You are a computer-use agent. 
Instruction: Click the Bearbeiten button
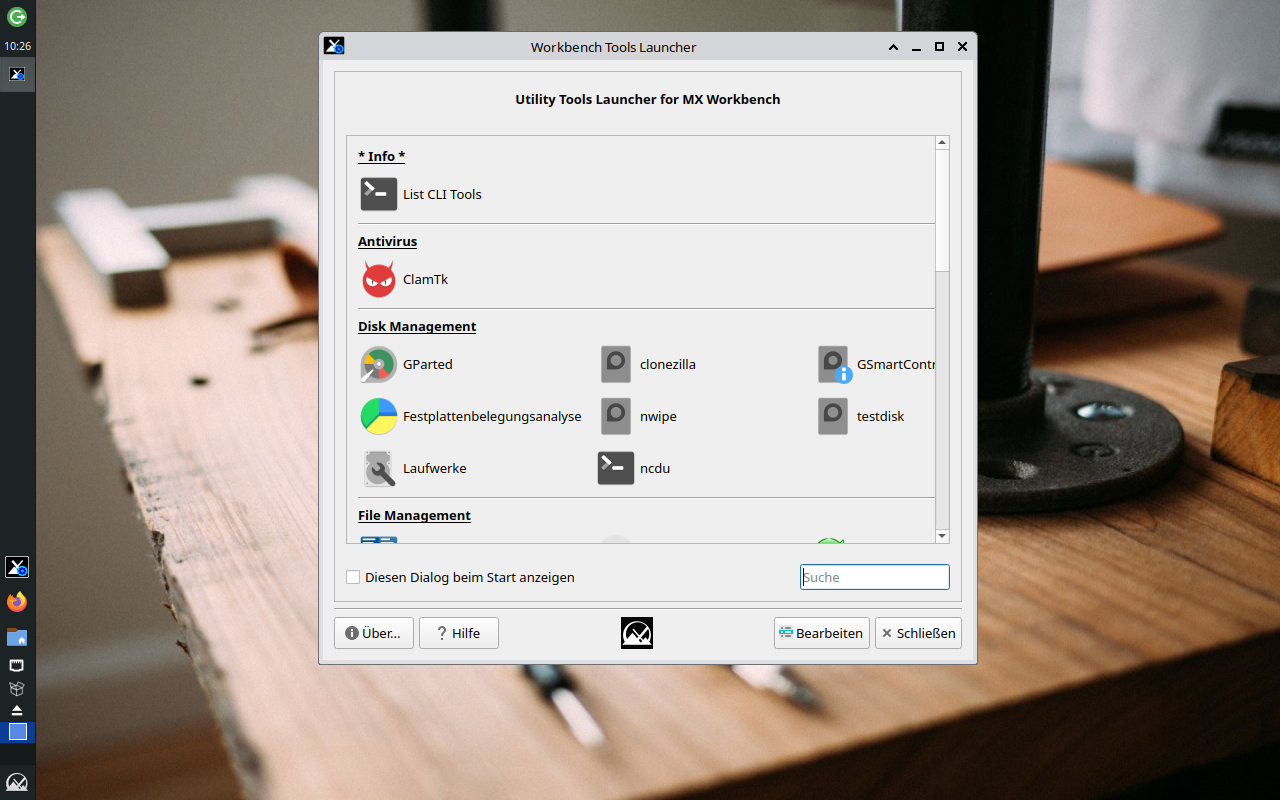point(821,633)
